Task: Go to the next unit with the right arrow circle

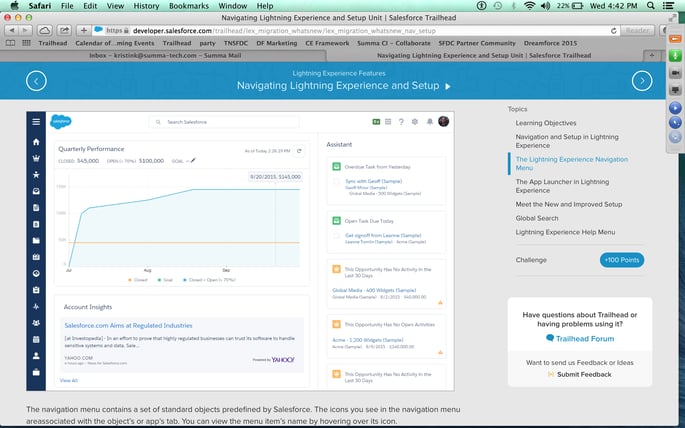Action: point(642,81)
